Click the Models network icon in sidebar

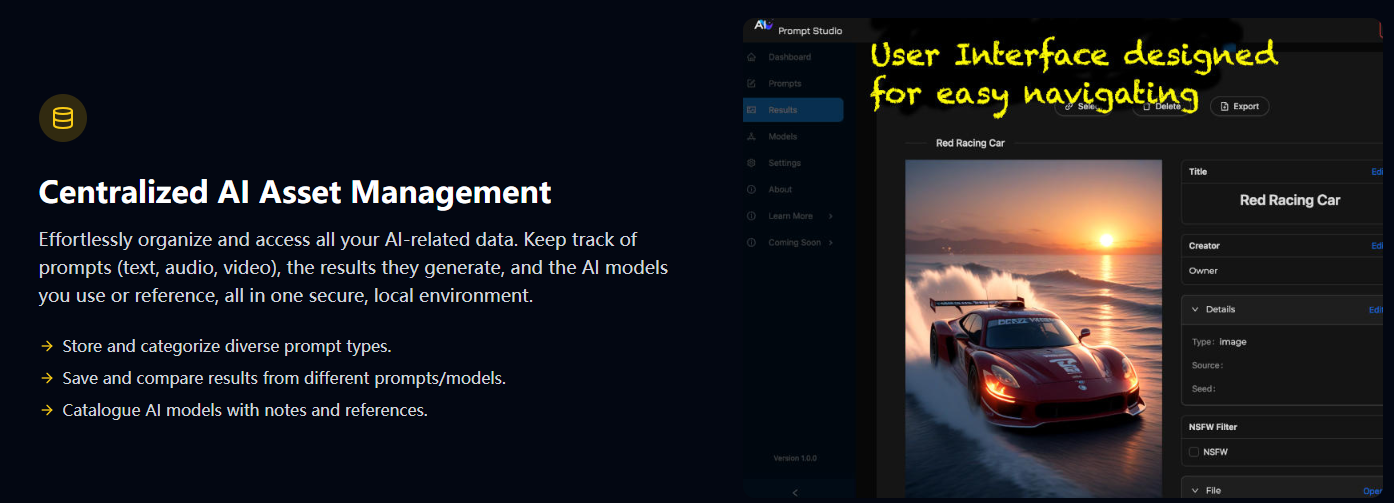click(x=752, y=137)
